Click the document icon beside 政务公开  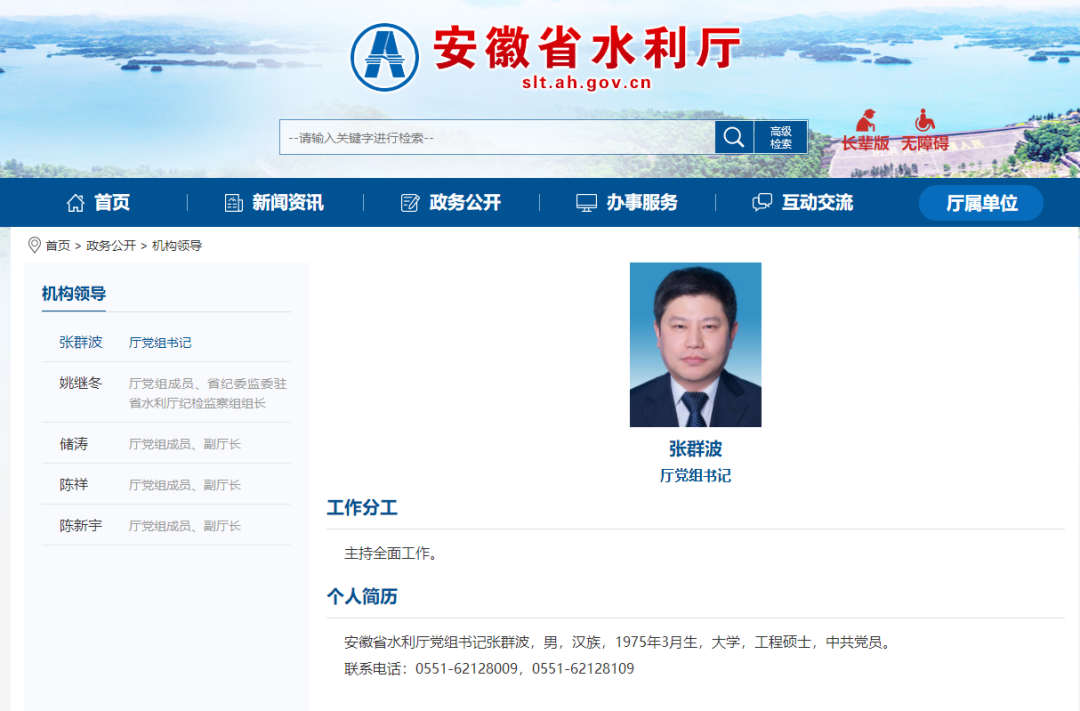click(409, 202)
